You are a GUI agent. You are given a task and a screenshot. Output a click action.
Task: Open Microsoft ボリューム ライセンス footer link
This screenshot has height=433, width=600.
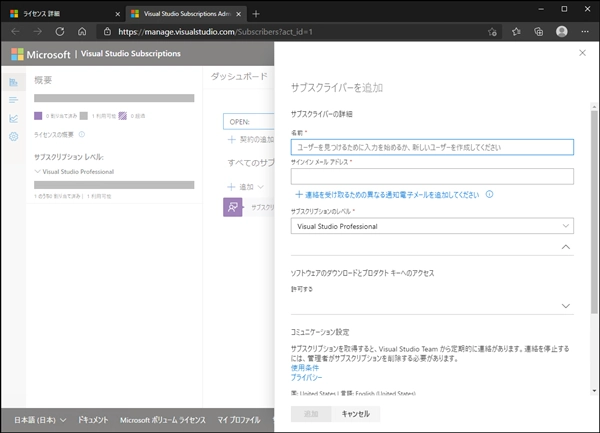click(x=163, y=420)
